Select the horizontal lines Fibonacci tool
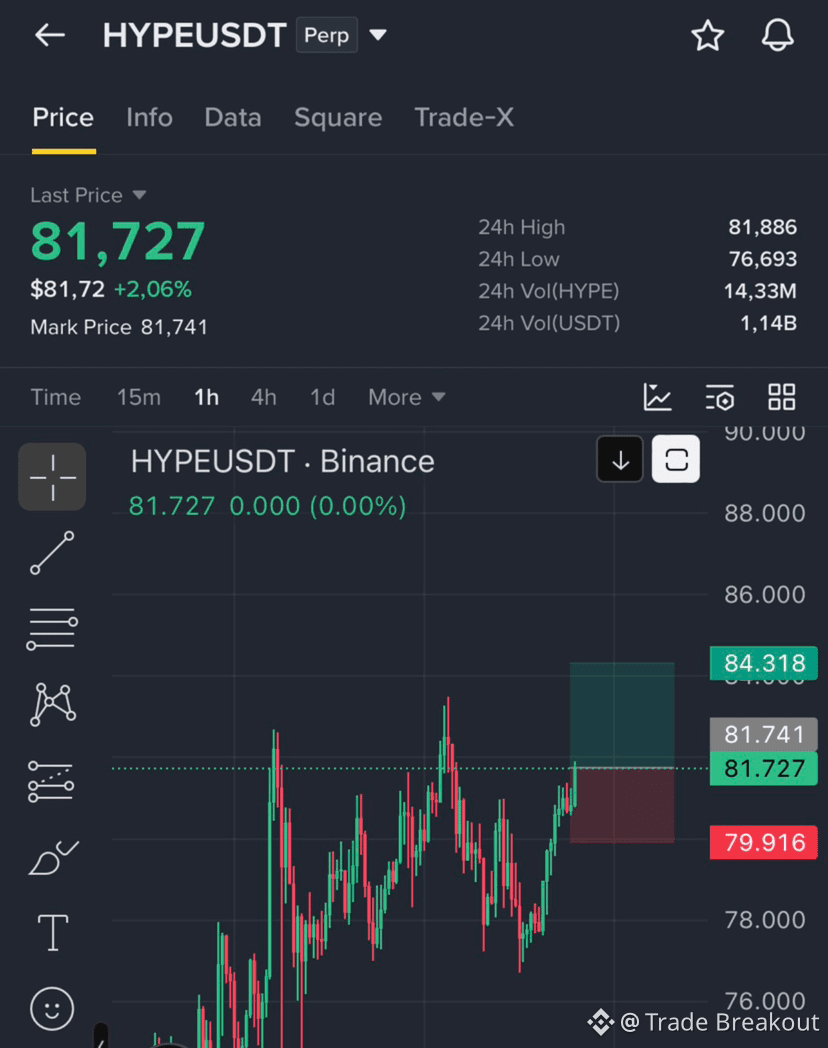Image resolution: width=828 pixels, height=1048 pixels. point(52,629)
